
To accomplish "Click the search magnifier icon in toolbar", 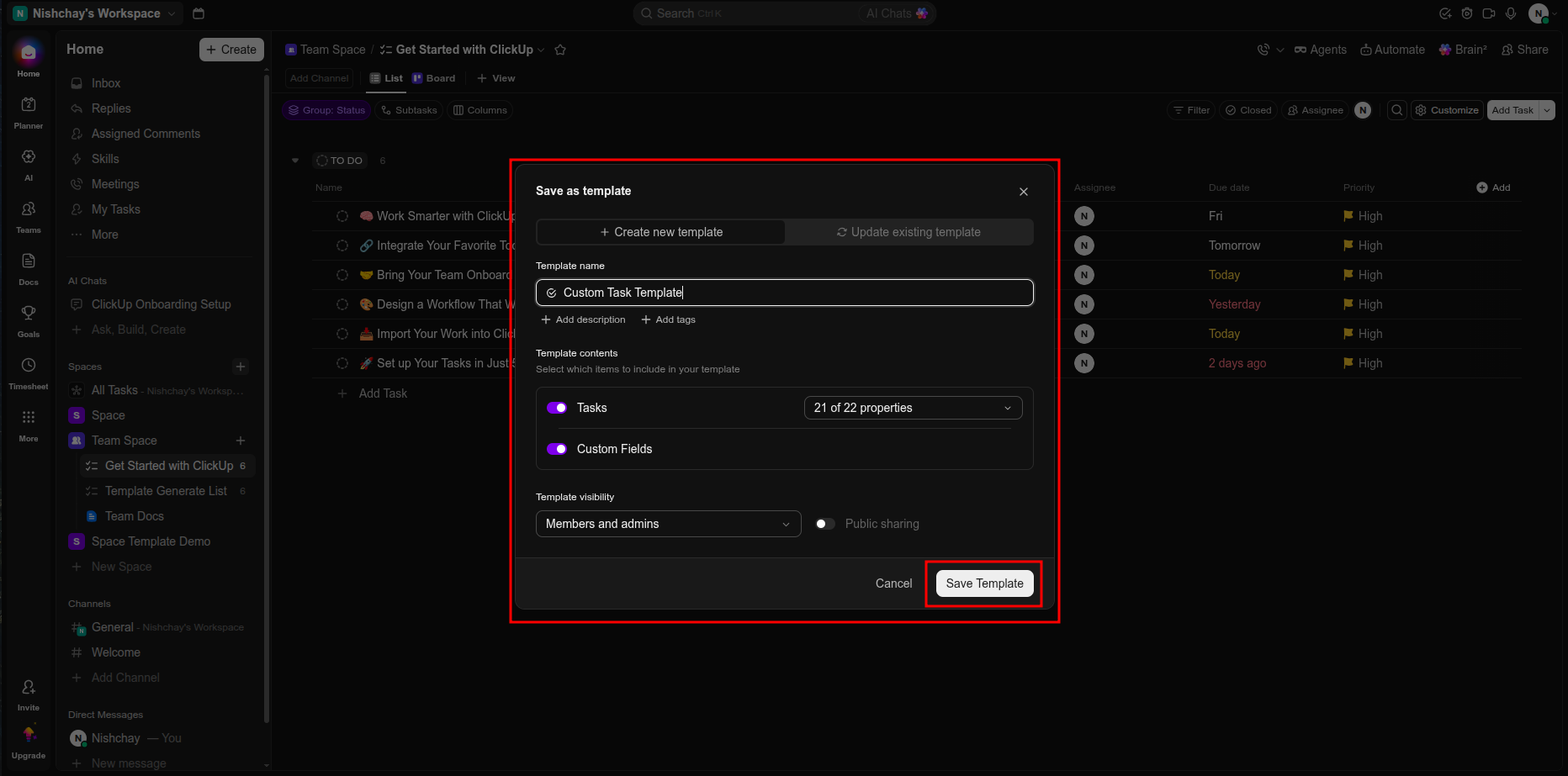I will [x=1397, y=110].
